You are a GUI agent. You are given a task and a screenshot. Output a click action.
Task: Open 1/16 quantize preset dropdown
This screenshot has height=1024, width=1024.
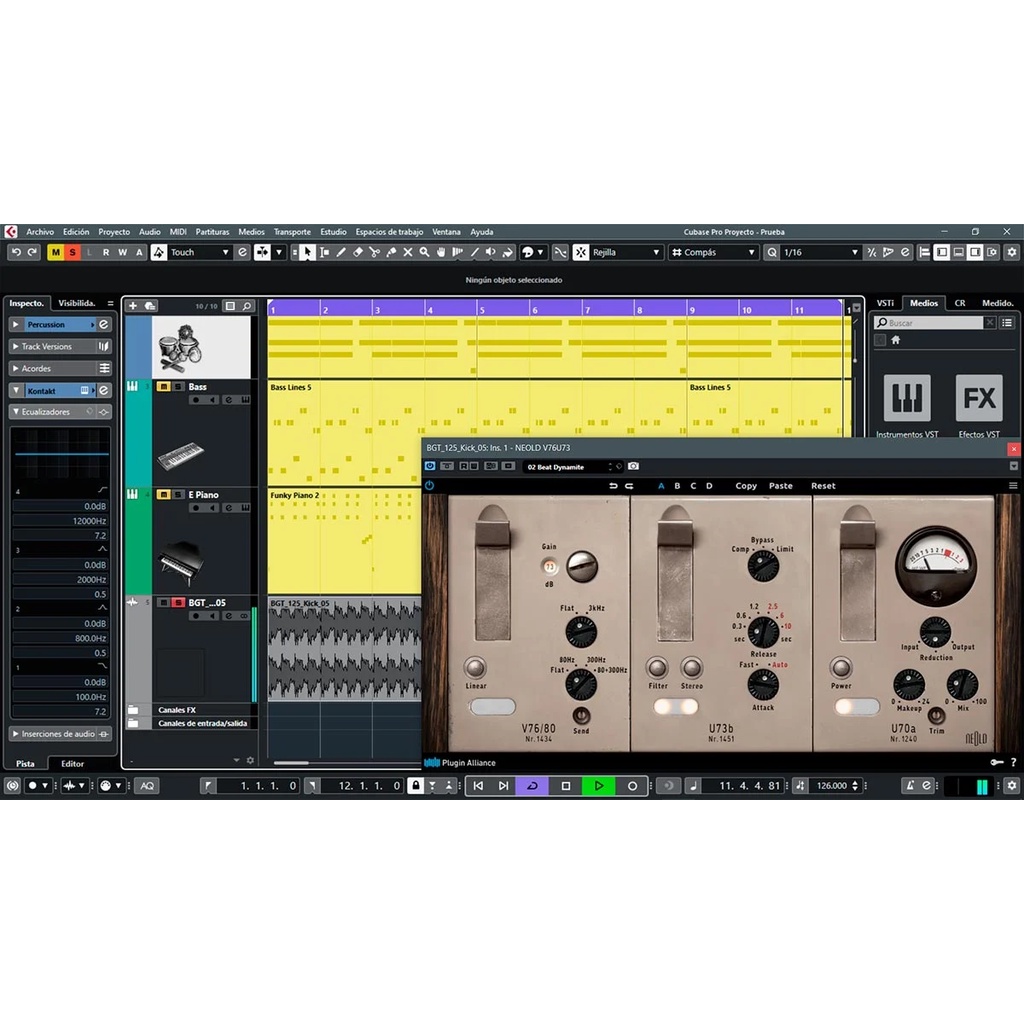click(x=819, y=252)
